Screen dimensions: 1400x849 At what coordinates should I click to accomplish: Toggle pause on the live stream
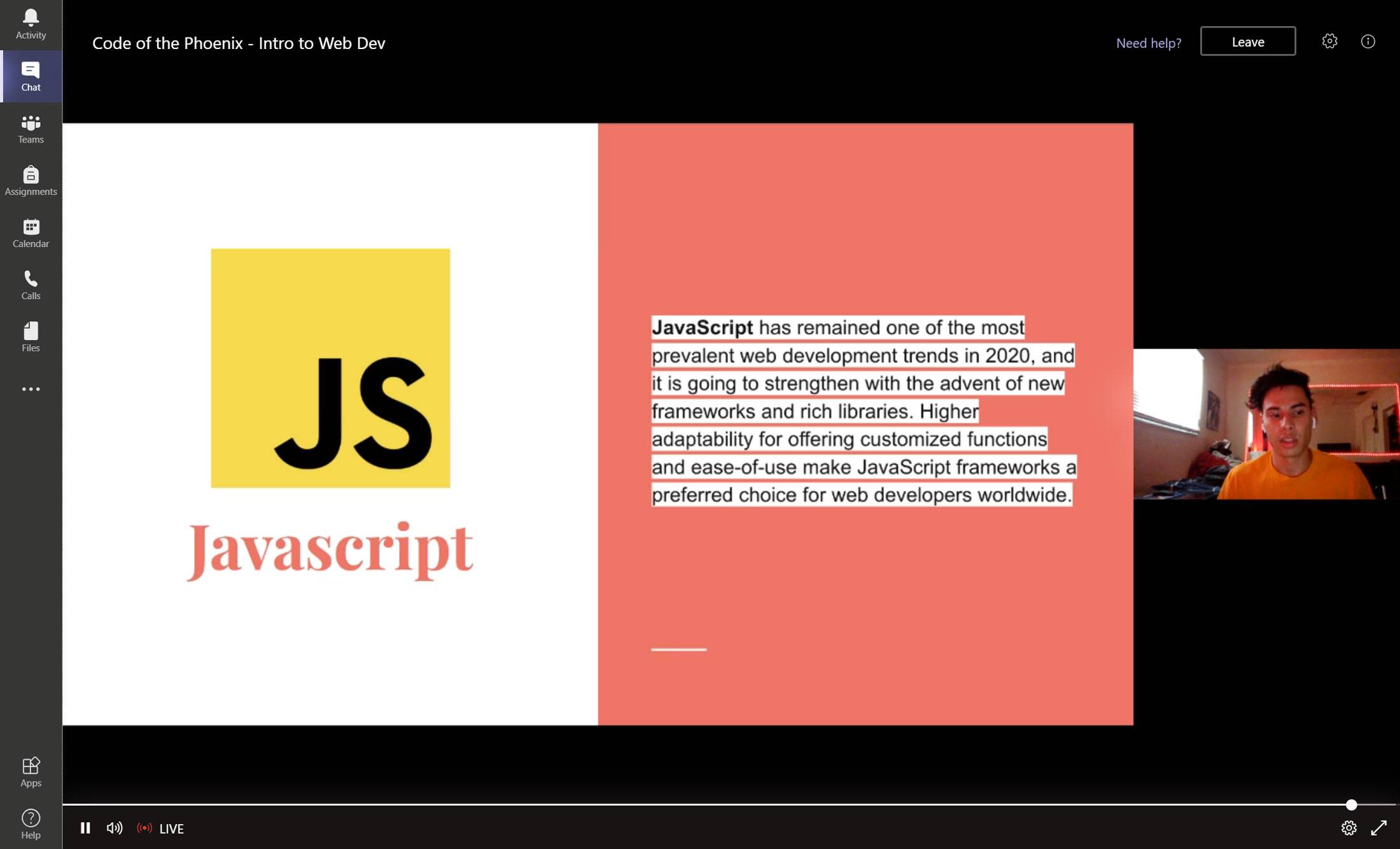pos(85,828)
